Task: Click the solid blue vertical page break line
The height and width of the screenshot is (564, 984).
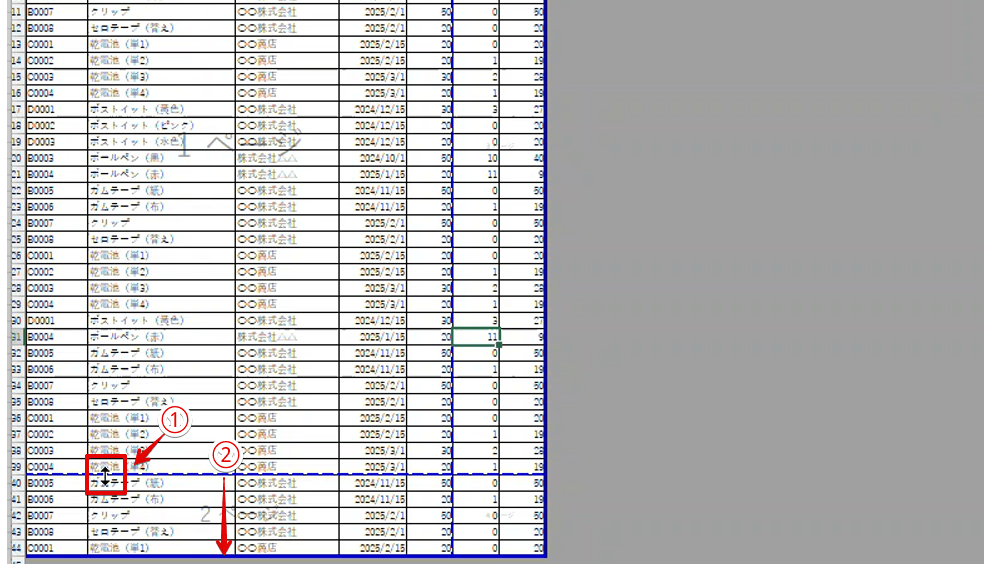Action: tap(453, 200)
